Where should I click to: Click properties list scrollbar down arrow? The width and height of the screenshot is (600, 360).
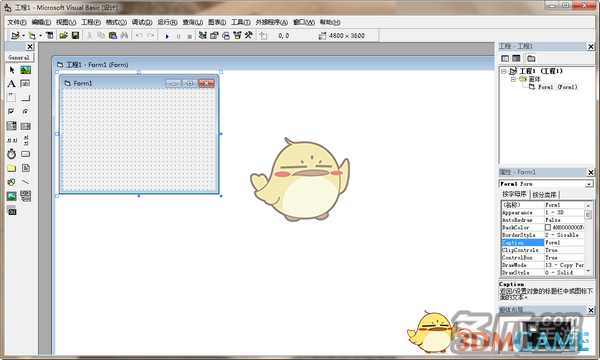pyautogui.click(x=588, y=271)
